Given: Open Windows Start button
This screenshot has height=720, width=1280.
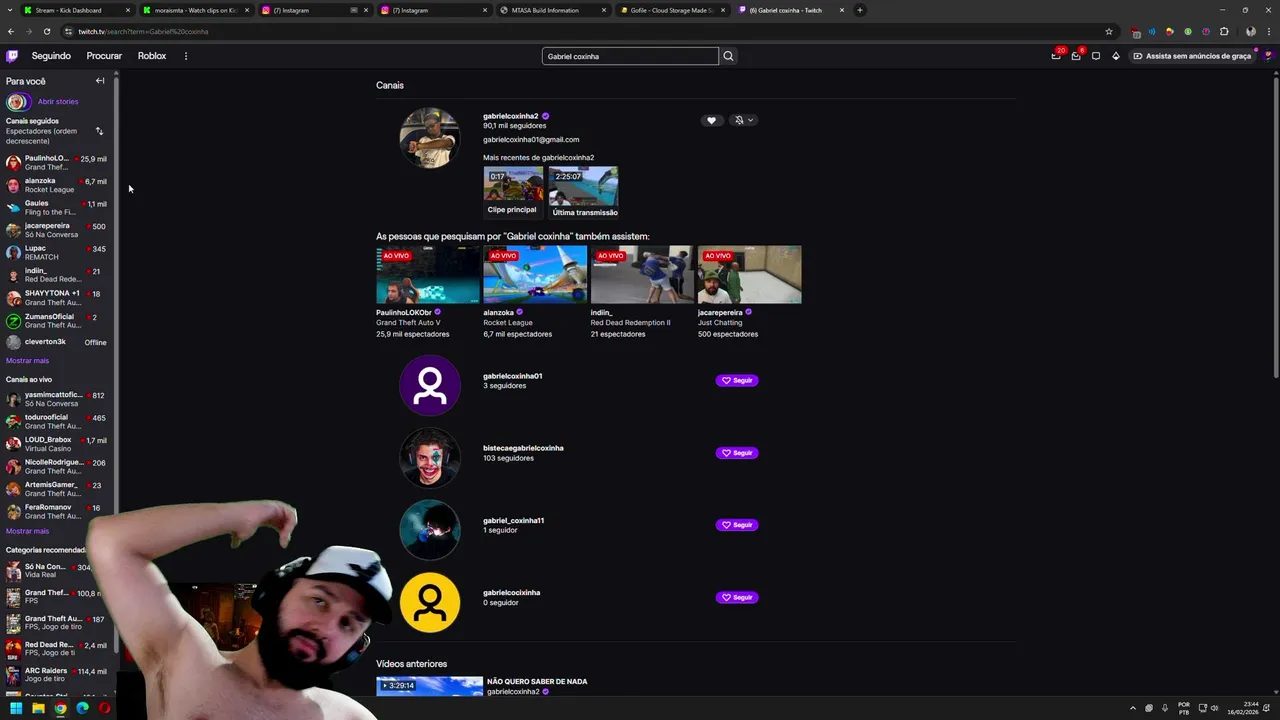Looking at the screenshot, I should (16, 708).
